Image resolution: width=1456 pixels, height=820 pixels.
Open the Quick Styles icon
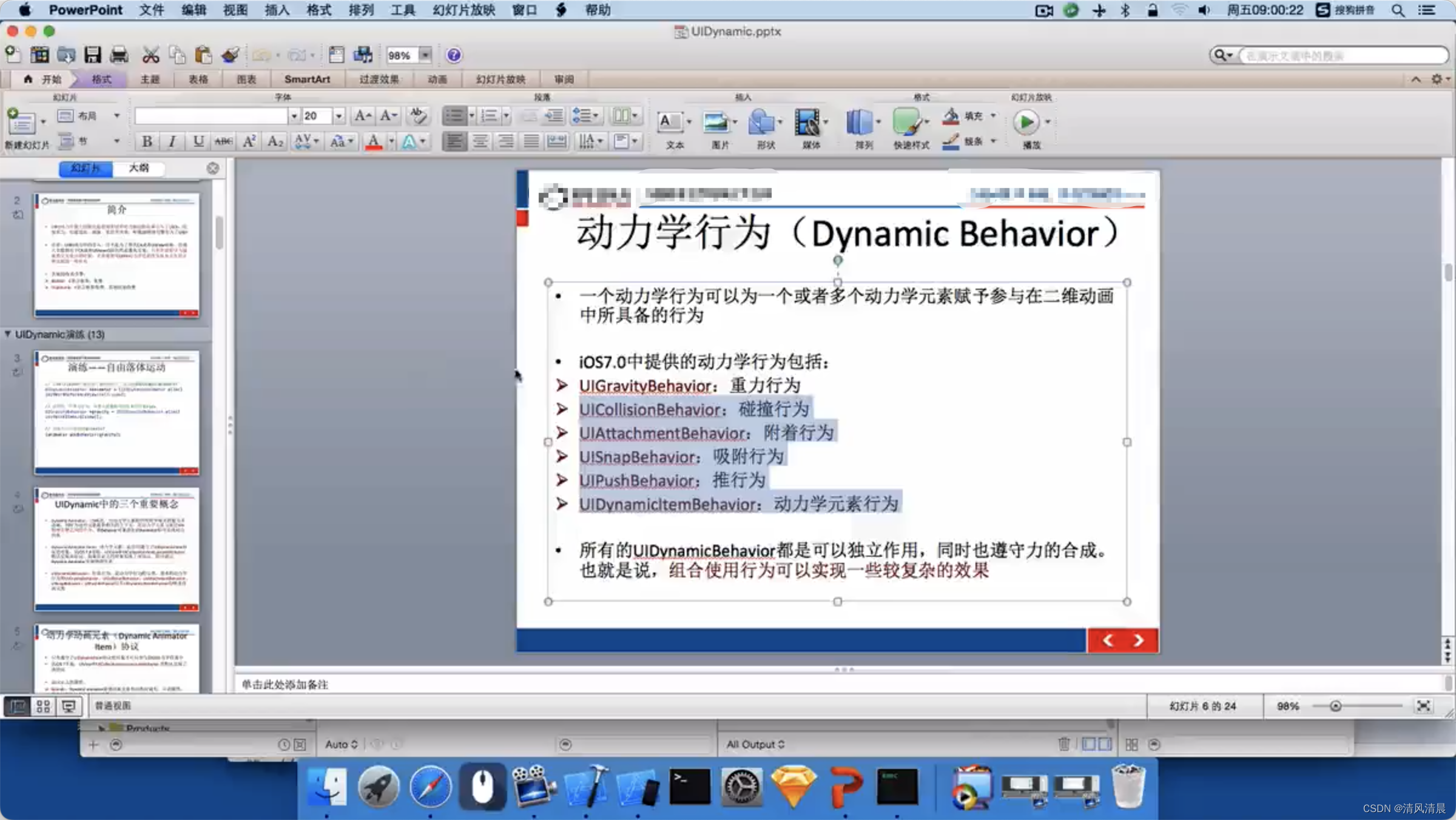click(x=906, y=123)
